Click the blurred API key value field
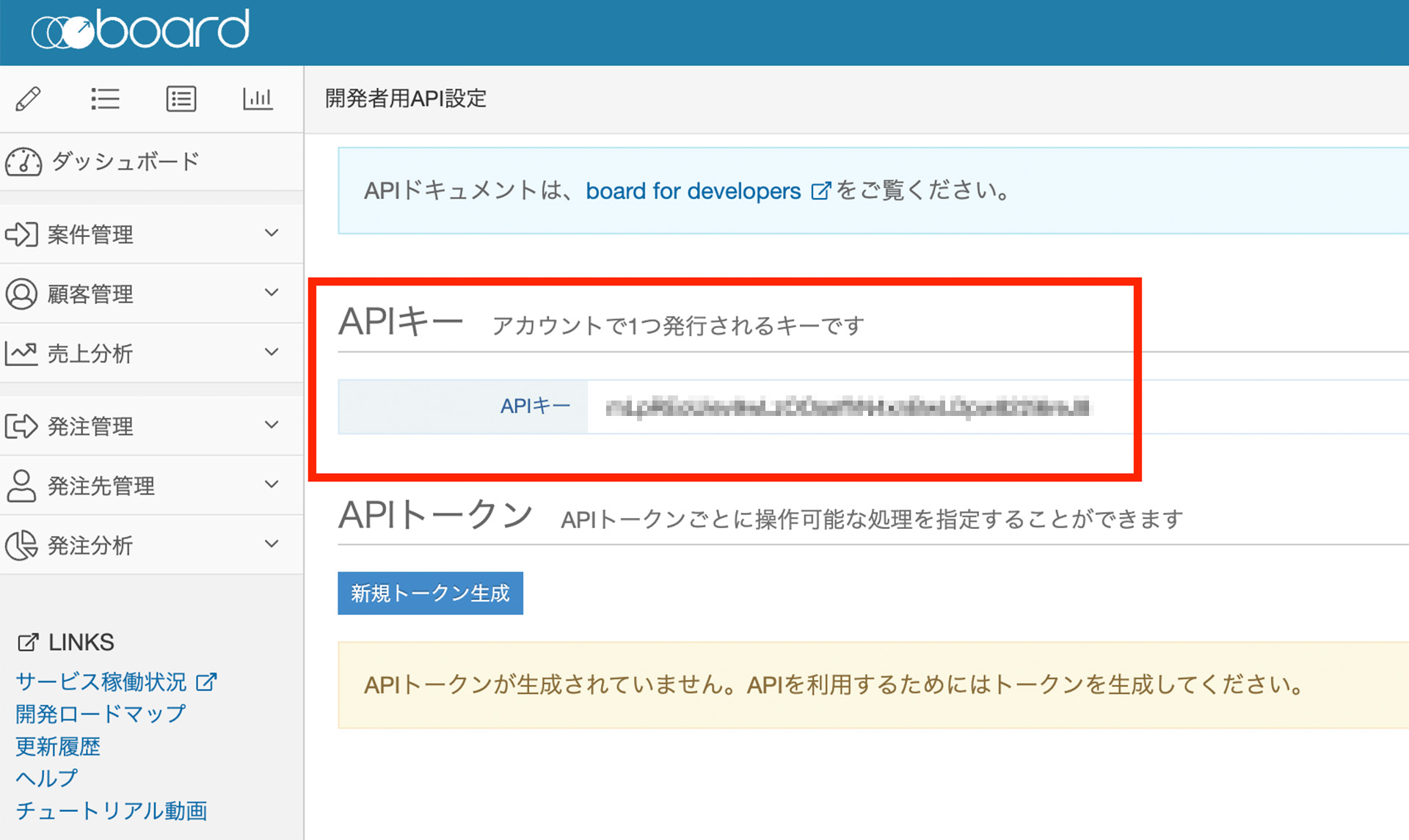Image resolution: width=1409 pixels, height=840 pixels. pyautogui.click(x=848, y=407)
